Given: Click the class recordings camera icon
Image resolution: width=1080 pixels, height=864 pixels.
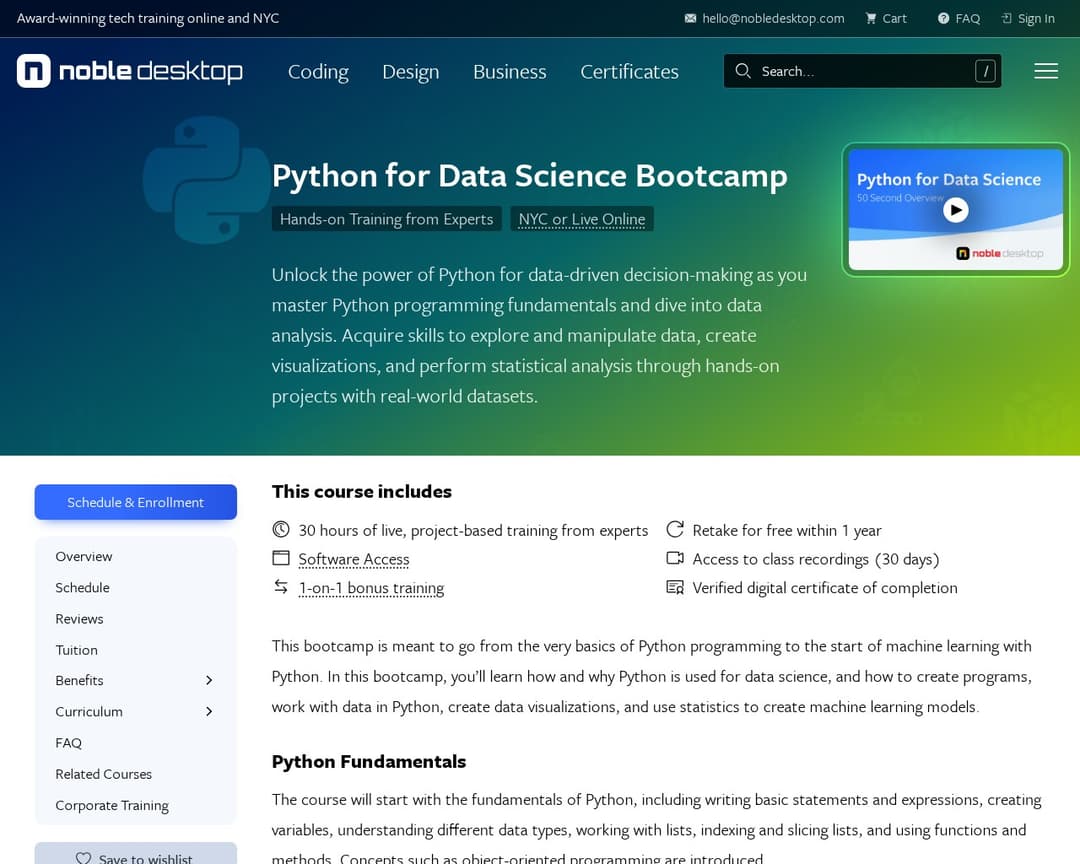Looking at the screenshot, I should pyautogui.click(x=675, y=558).
